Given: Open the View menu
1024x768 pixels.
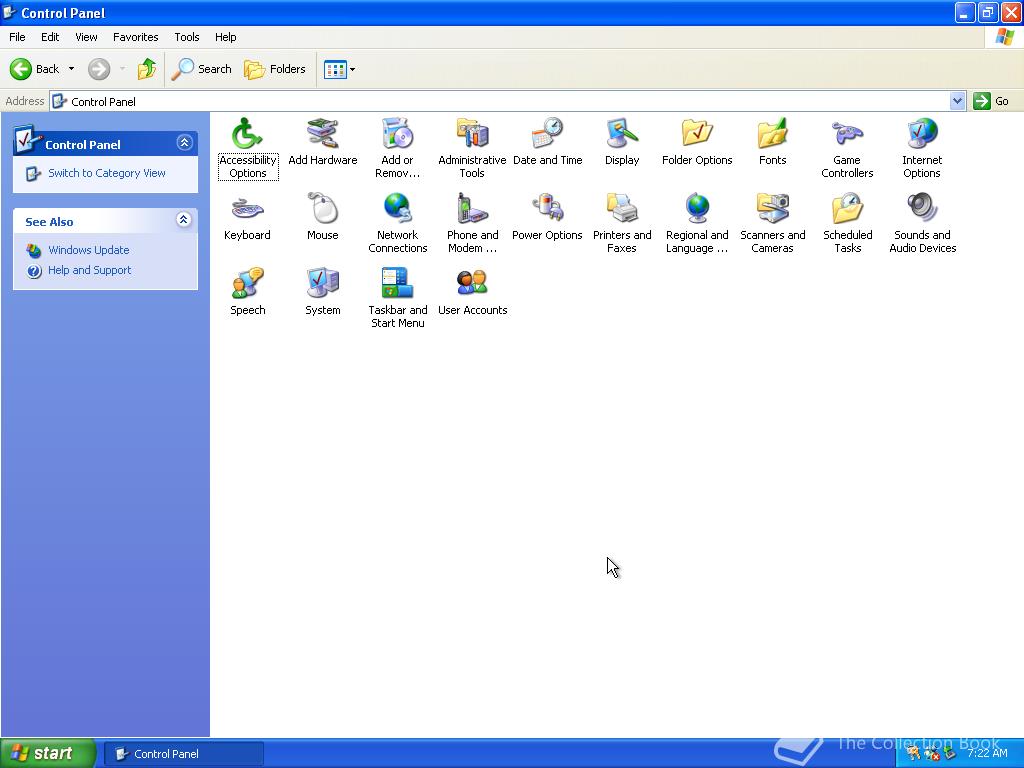Looking at the screenshot, I should (86, 37).
